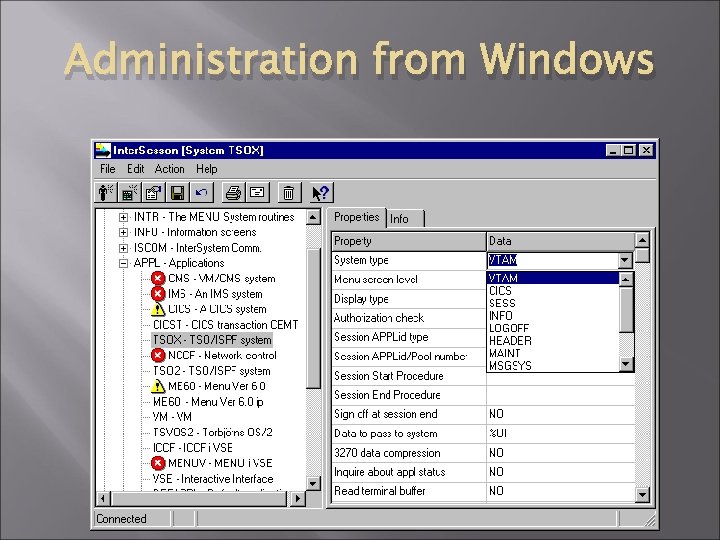Select TSOX - TSO/ISPF system
The height and width of the screenshot is (540, 720).
pyautogui.click(x=212, y=340)
